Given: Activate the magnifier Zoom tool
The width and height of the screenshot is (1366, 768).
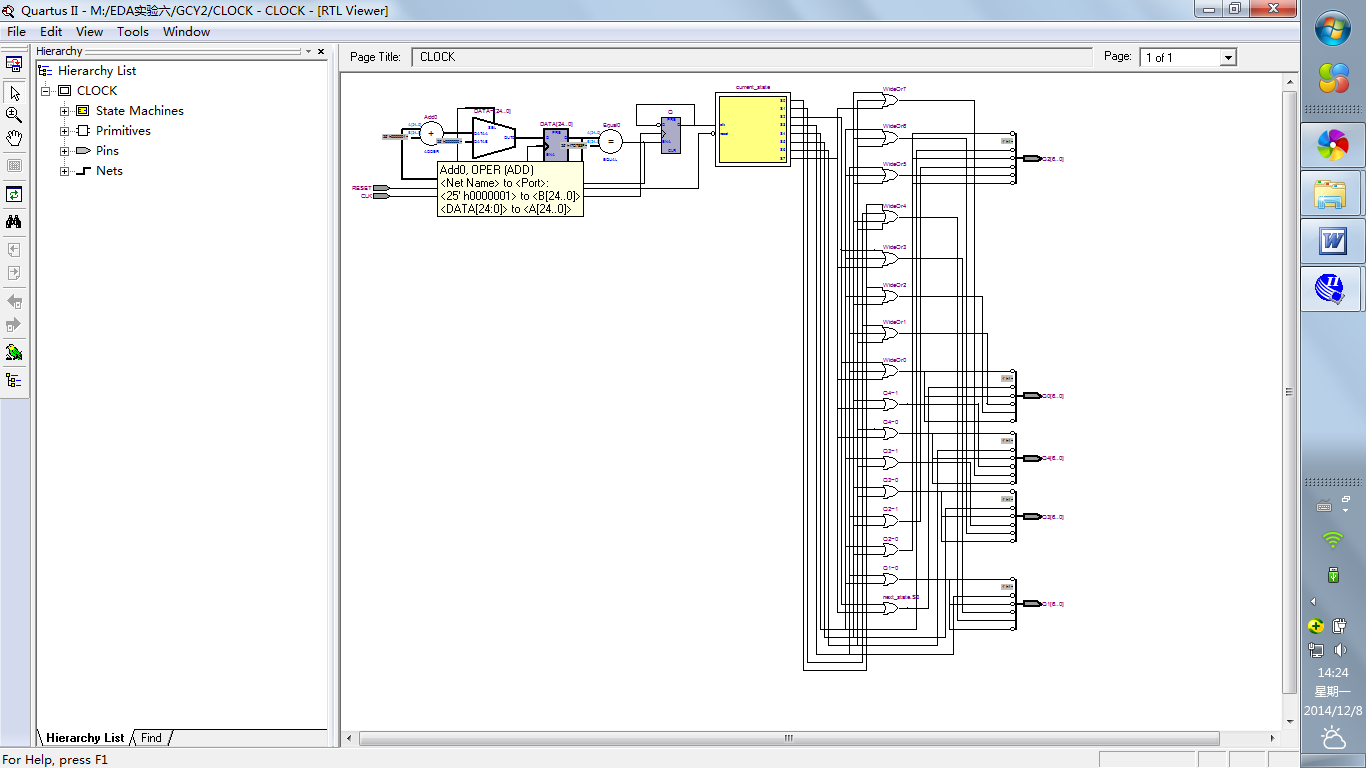Looking at the screenshot, I should coord(14,115).
